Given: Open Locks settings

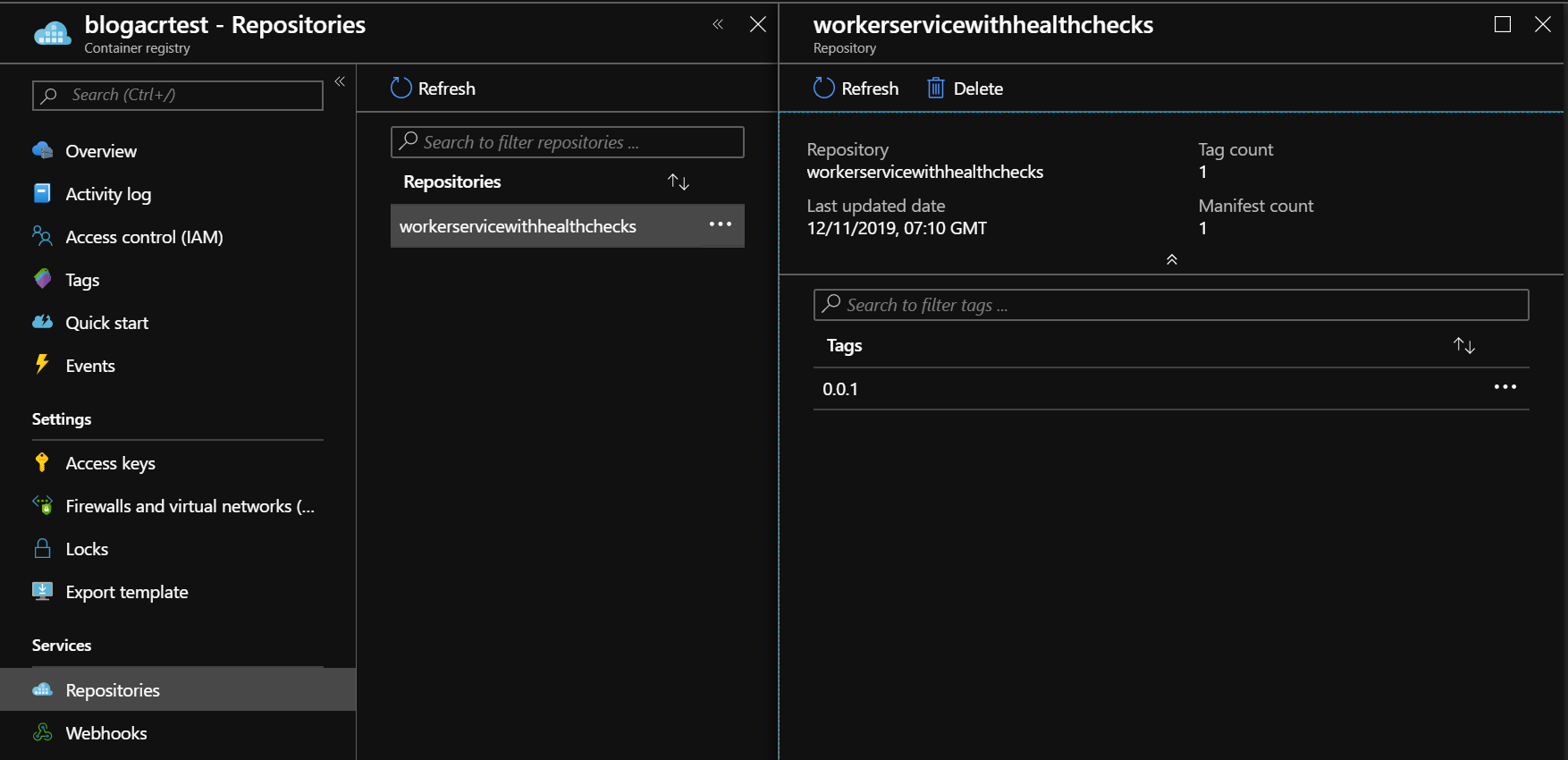Looking at the screenshot, I should click(x=87, y=549).
